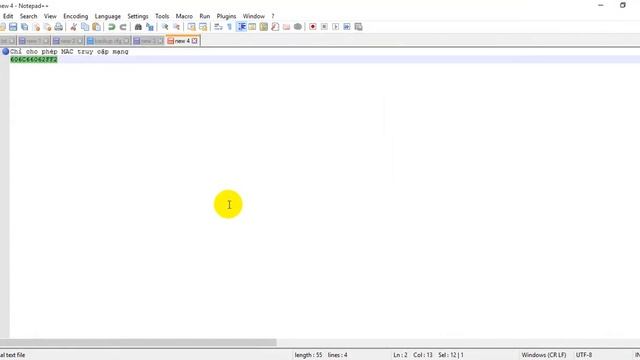The image size is (640, 360).
Task: Click Windows (CR LF) line-ending status field
Action: point(544,355)
